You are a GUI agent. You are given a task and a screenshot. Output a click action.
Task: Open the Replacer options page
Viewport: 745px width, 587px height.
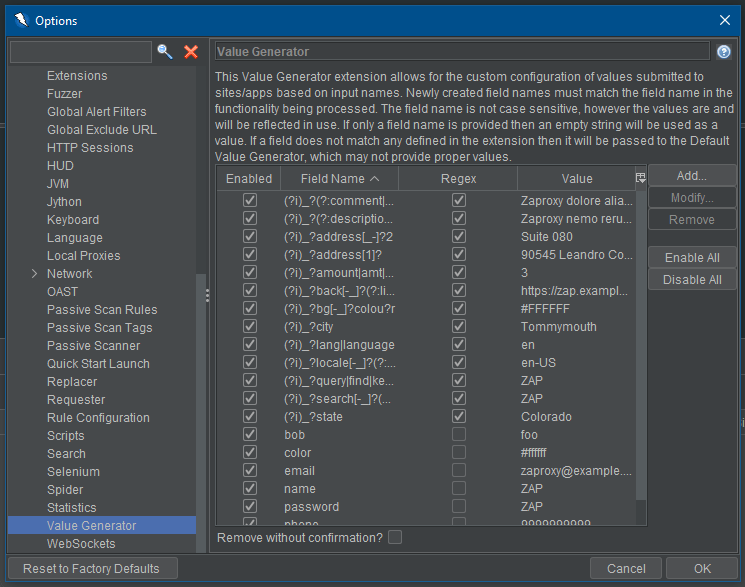[x=72, y=382]
